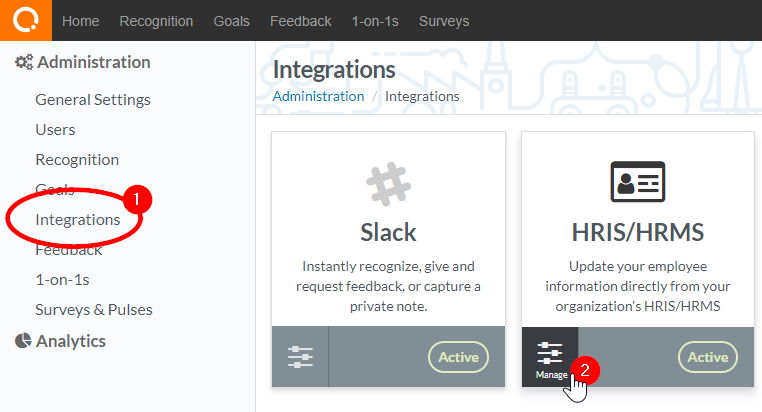Click Manage icon on HRIS/HRMS card
Image resolution: width=762 pixels, height=412 pixels.
[x=550, y=358]
